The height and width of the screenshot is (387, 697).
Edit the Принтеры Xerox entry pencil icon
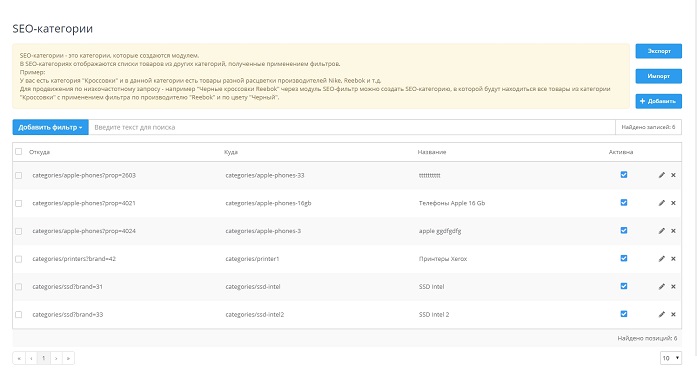coord(661,259)
